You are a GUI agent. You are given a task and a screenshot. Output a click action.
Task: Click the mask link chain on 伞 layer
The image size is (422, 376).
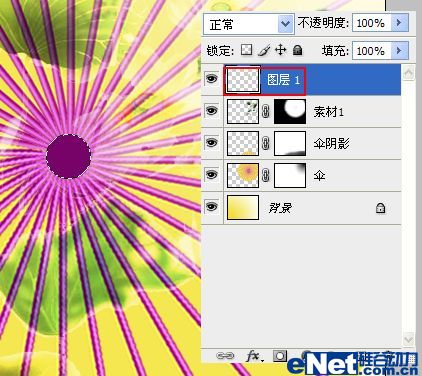point(266,175)
